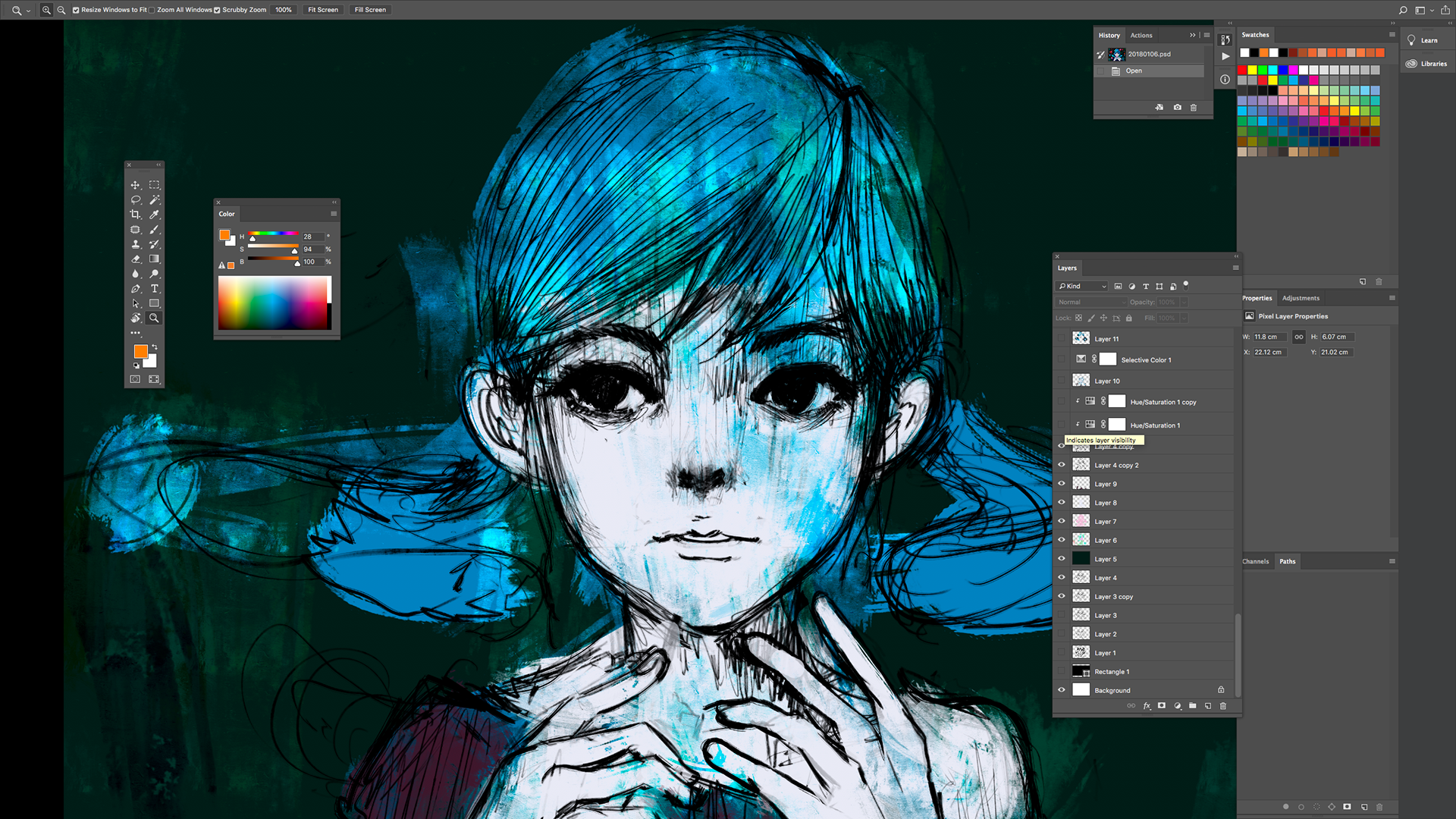The width and height of the screenshot is (1456, 819).
Task: Open the Layers panel options menu
Action: (1235, 268)
